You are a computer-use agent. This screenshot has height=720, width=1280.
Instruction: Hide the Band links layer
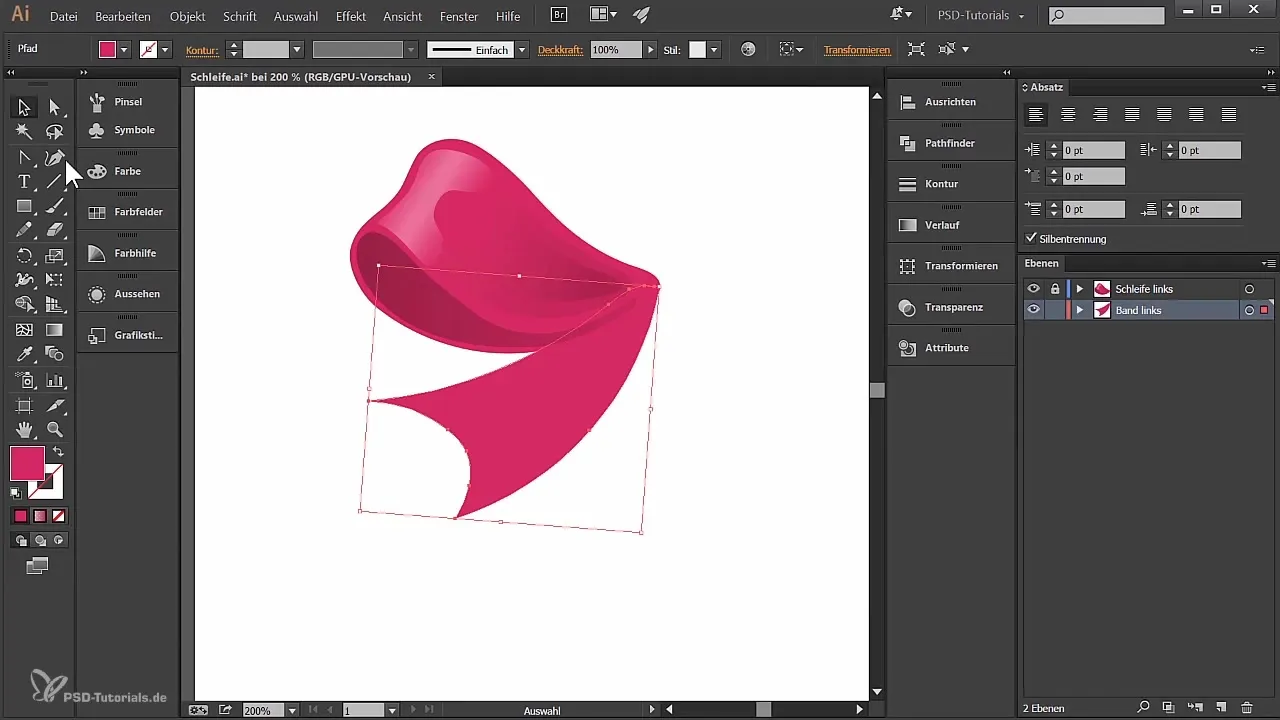(x=1034, y=311)
